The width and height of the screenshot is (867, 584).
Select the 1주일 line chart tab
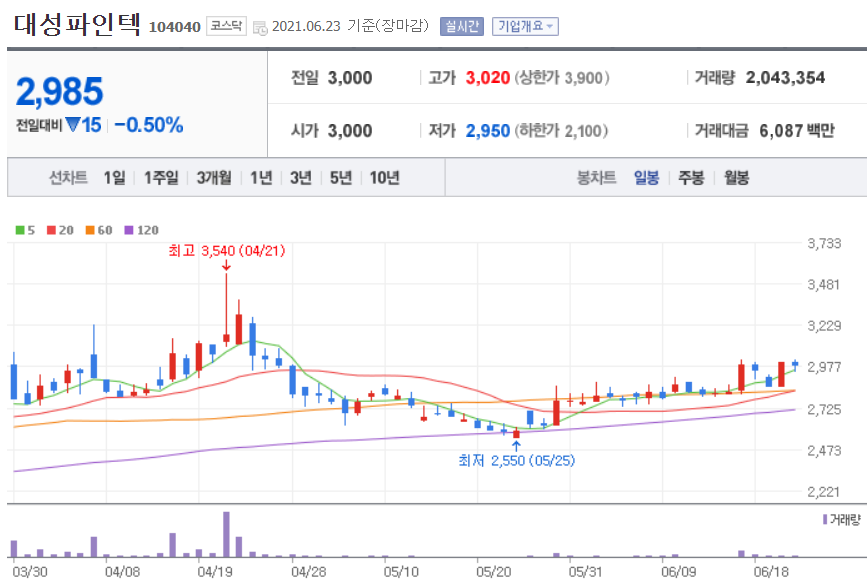point(161,178)
